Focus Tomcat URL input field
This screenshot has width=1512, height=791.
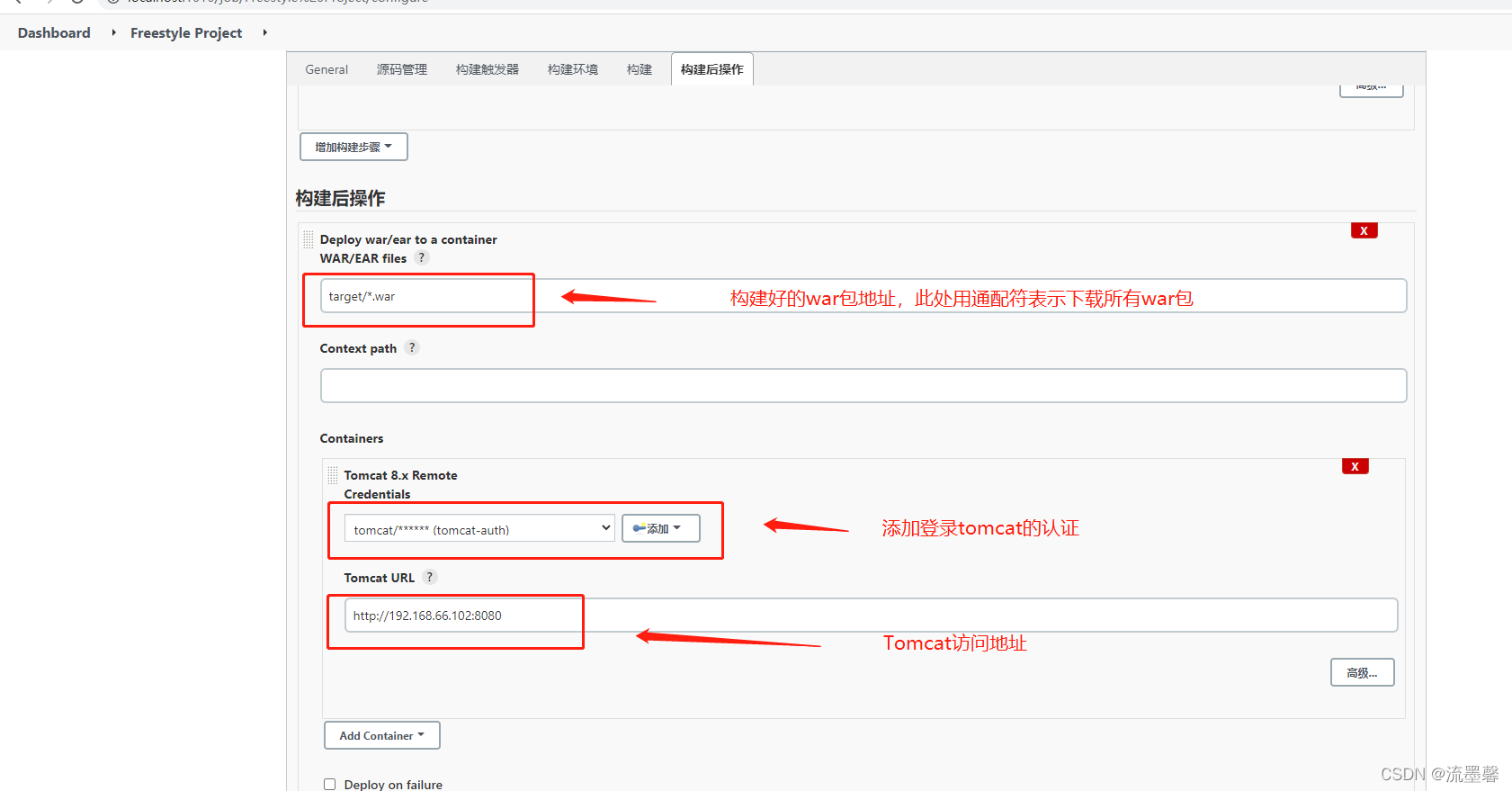871,615
